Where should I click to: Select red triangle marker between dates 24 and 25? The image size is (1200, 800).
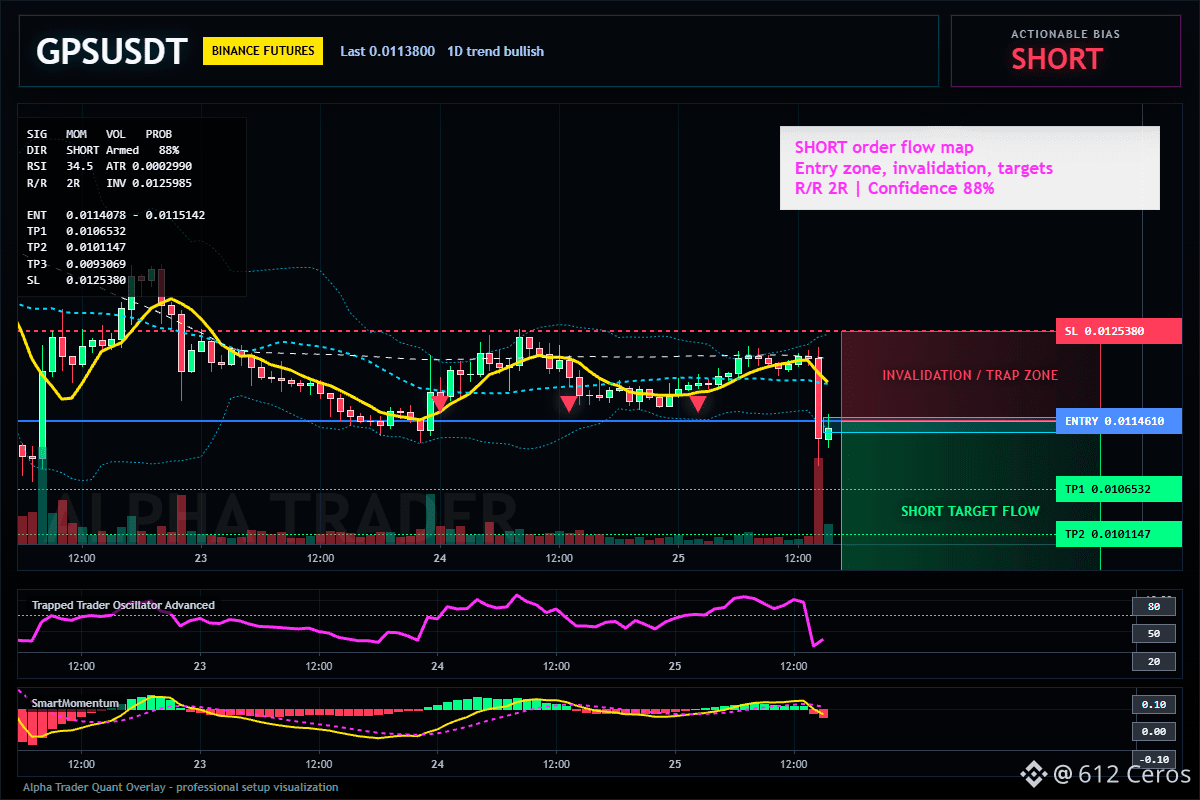pos(568,404)
